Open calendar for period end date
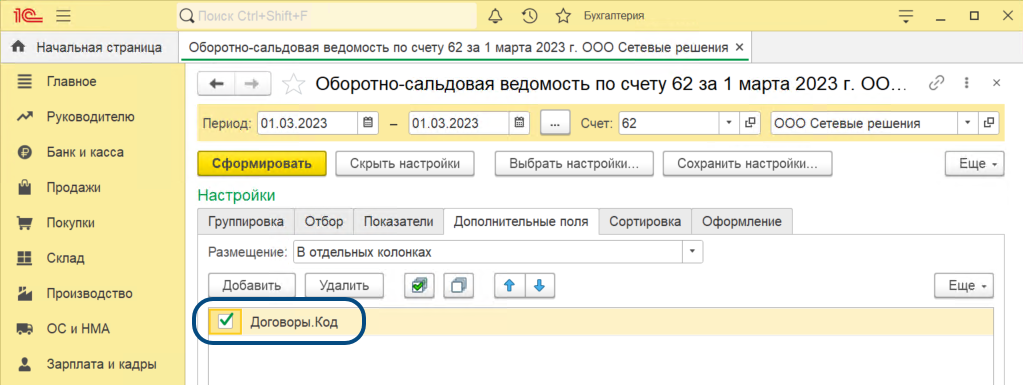This screenshot has width=1023, height=385. coord(519,123)
